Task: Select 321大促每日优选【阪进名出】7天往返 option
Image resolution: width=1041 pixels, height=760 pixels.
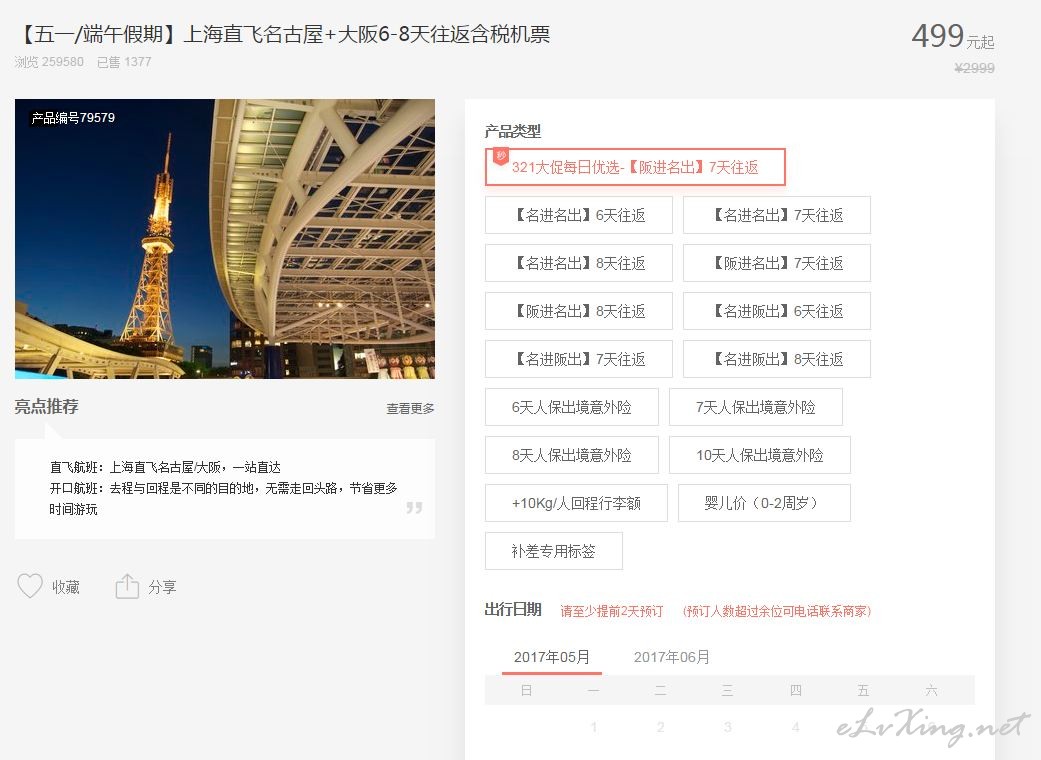Action: (635, 167)
